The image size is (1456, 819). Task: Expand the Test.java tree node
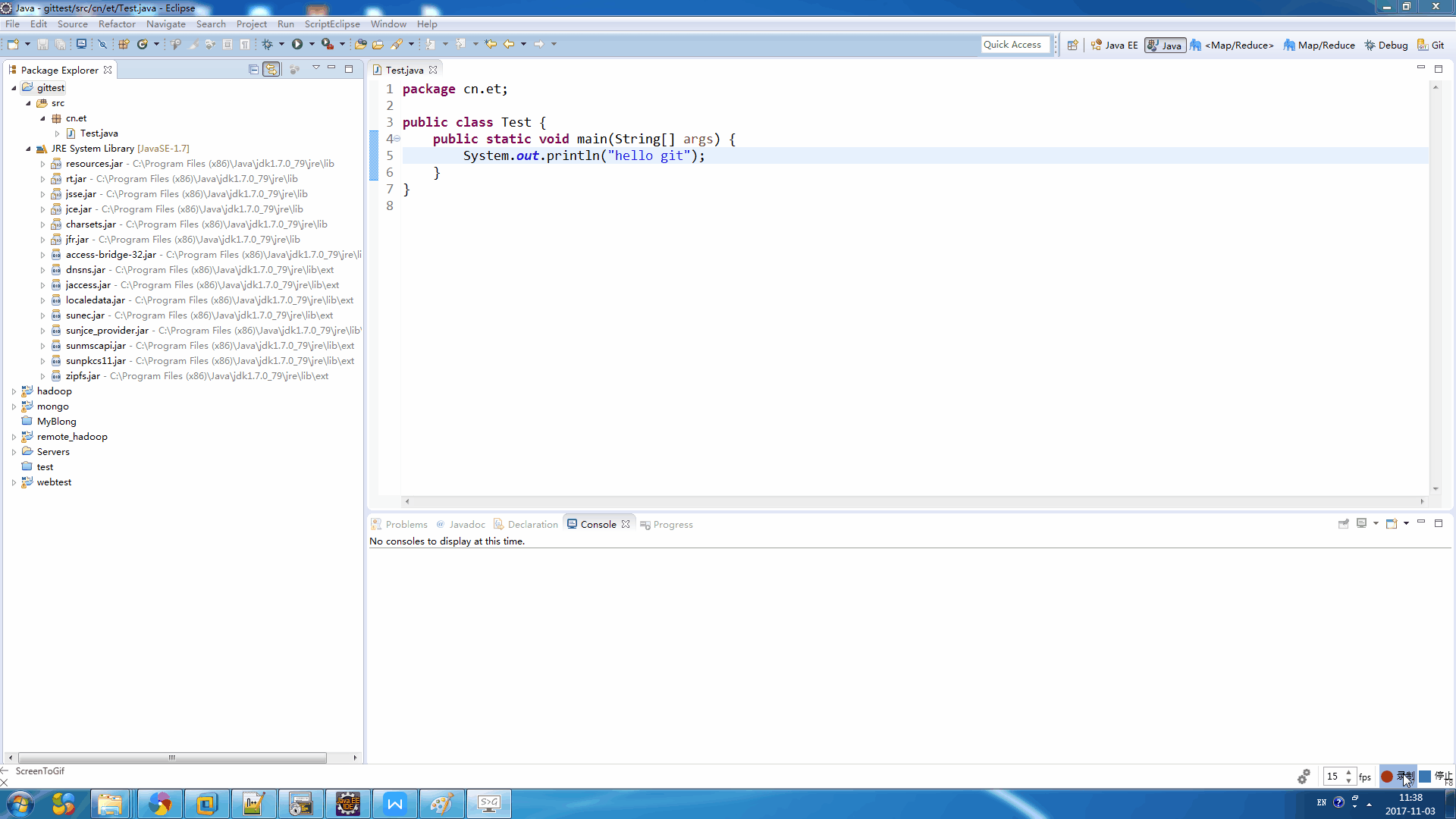pos(57,133)
